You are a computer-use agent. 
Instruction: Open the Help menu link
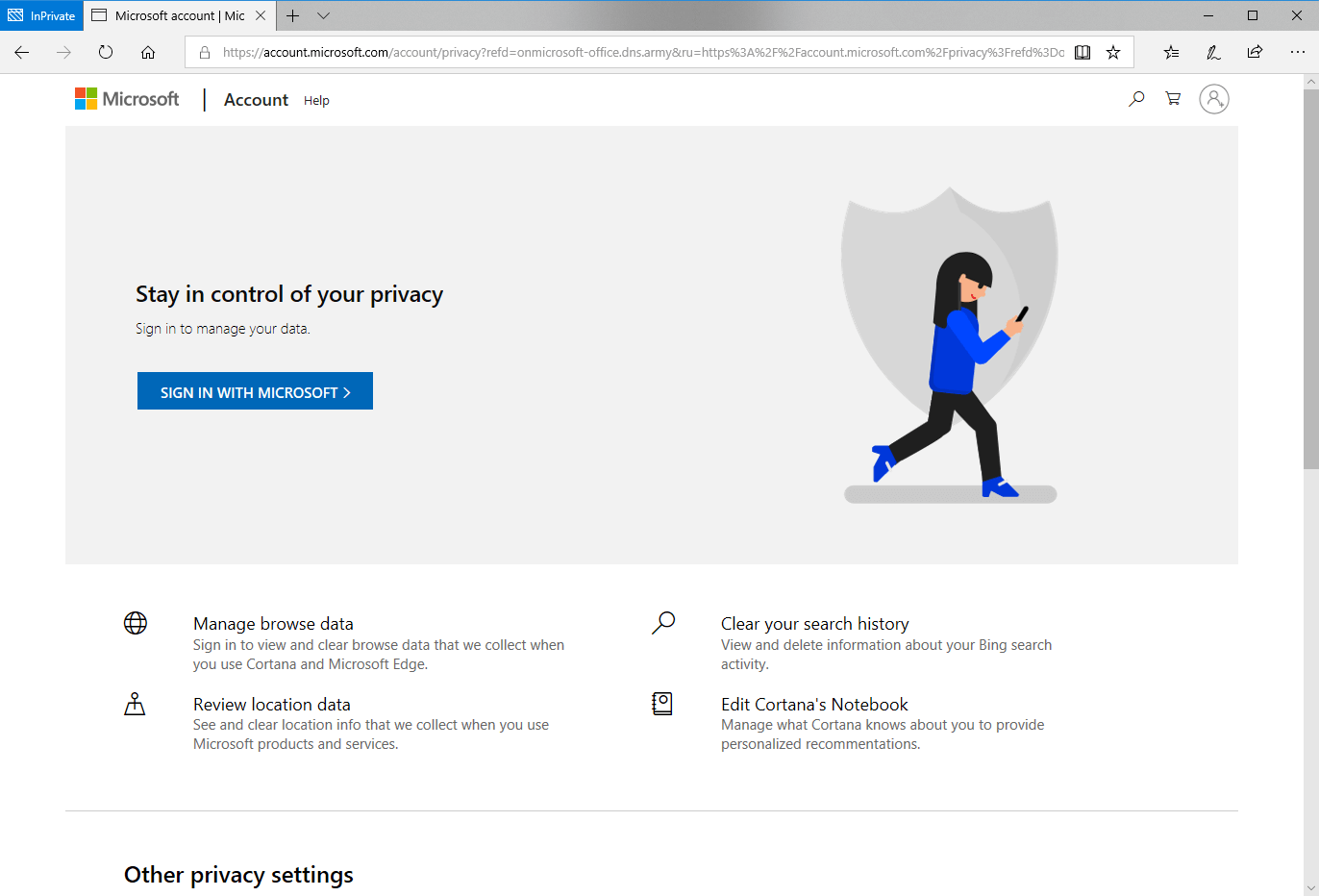click(x=316, y=101)
